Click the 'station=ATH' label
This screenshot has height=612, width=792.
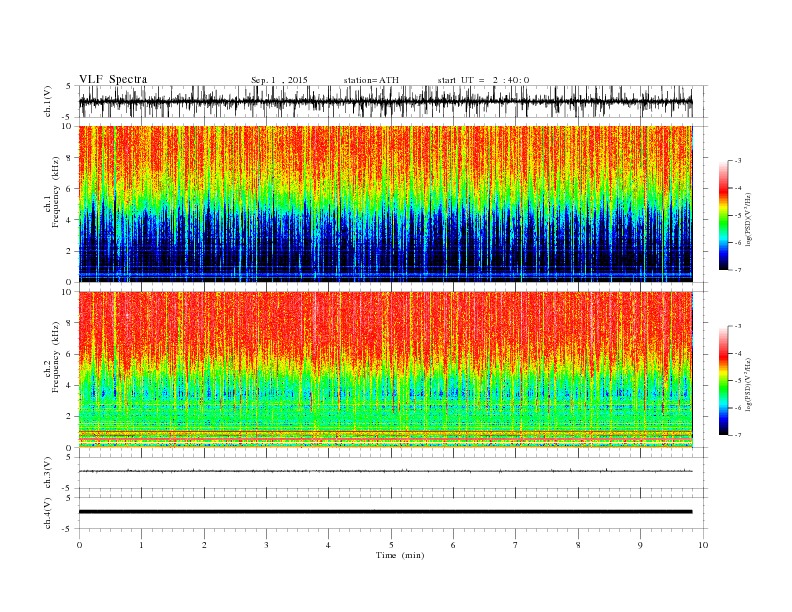point(371,80)
